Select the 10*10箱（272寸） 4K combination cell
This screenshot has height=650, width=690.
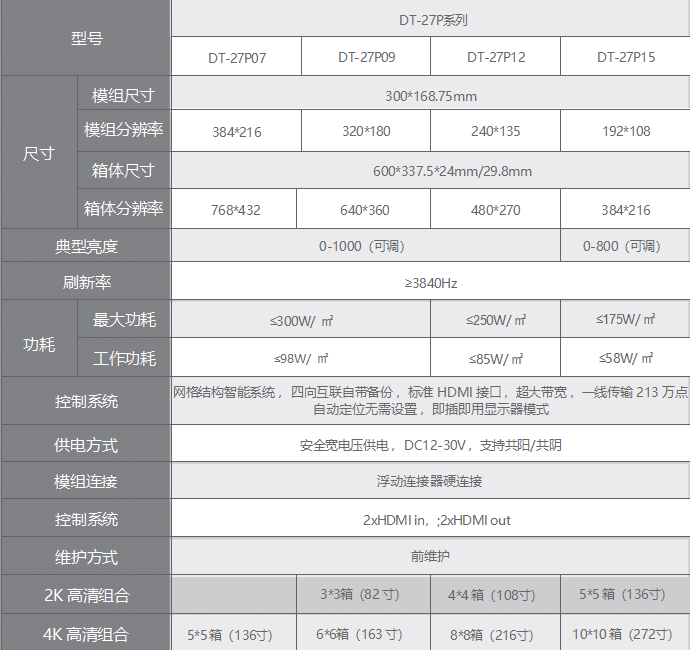[626, 633]
